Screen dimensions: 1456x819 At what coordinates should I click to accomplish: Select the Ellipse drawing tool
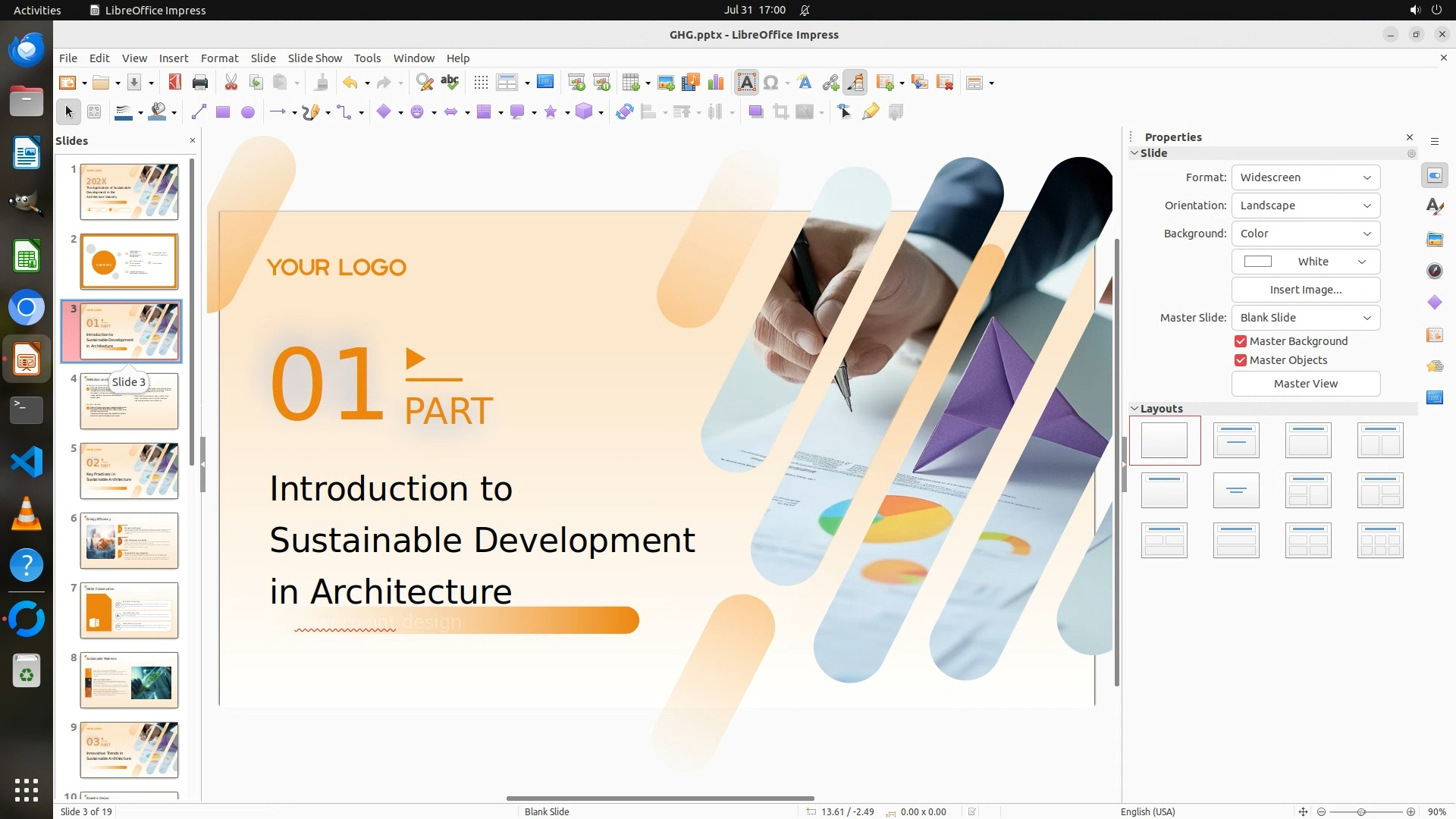click(248, 112)
